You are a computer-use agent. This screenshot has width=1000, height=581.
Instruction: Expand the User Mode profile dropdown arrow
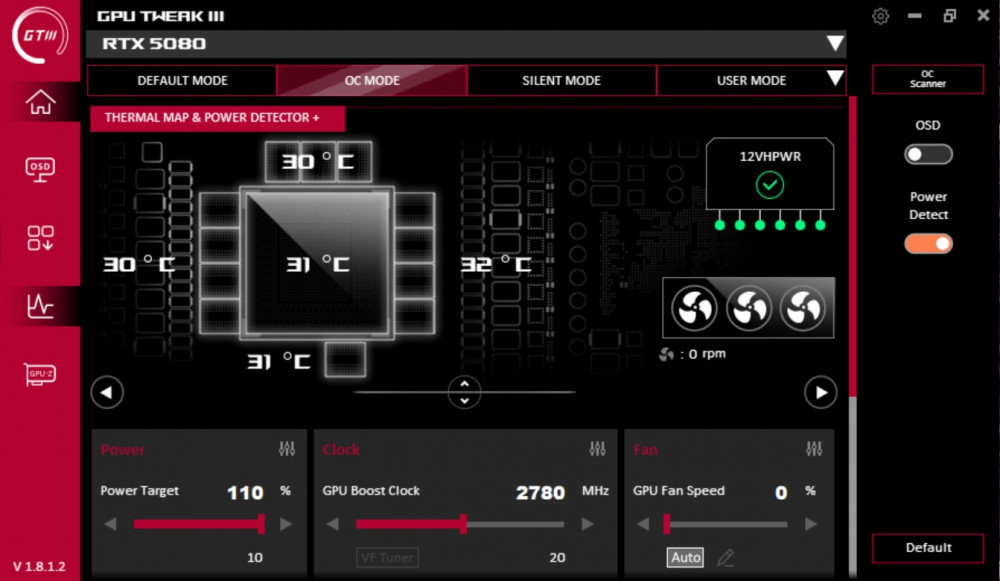pyautogui.click(x=835, y=78)
